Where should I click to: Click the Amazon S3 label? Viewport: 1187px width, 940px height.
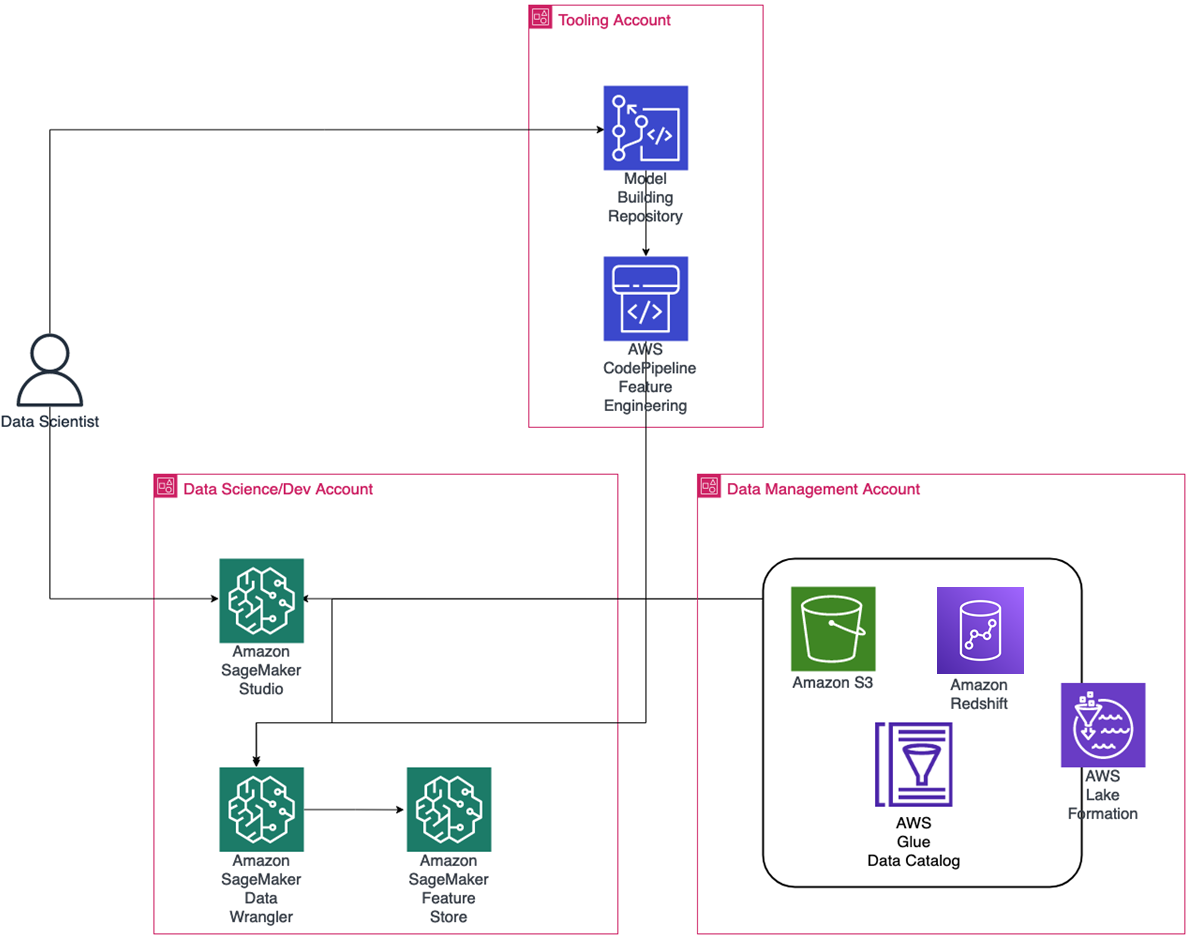click(833, 683)
